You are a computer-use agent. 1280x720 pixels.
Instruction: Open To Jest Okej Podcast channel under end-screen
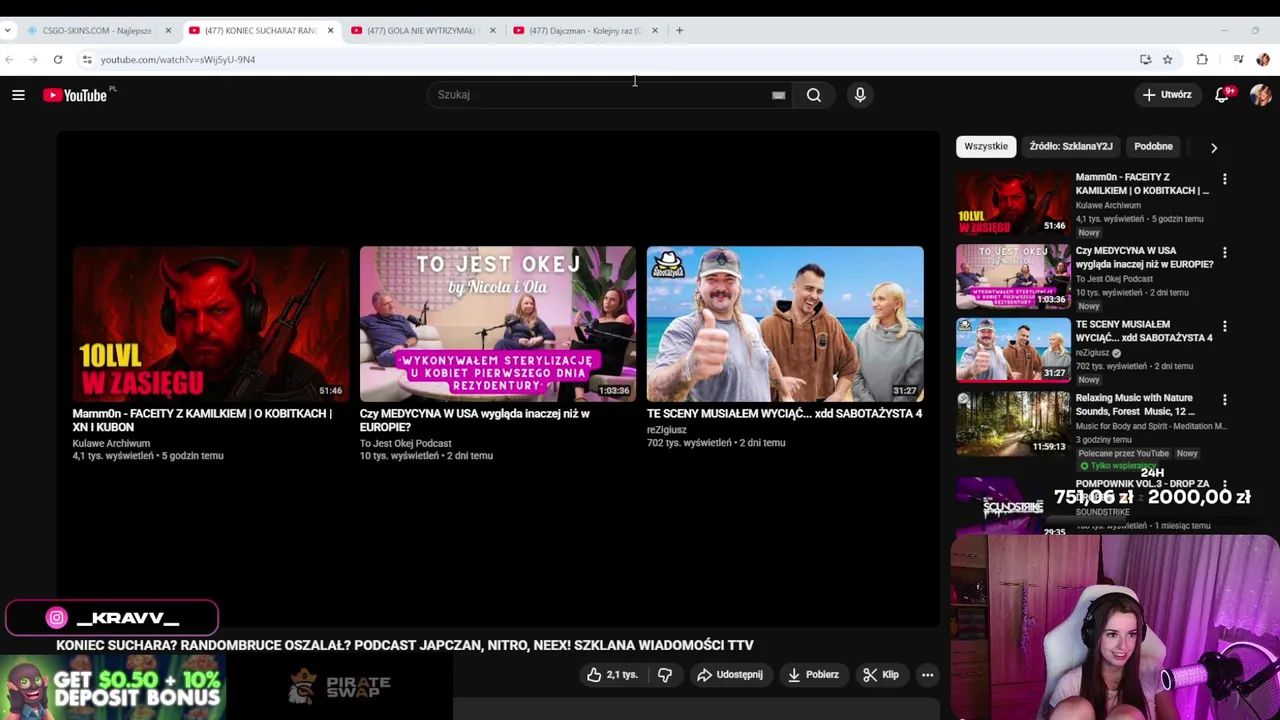coord(405,443)
